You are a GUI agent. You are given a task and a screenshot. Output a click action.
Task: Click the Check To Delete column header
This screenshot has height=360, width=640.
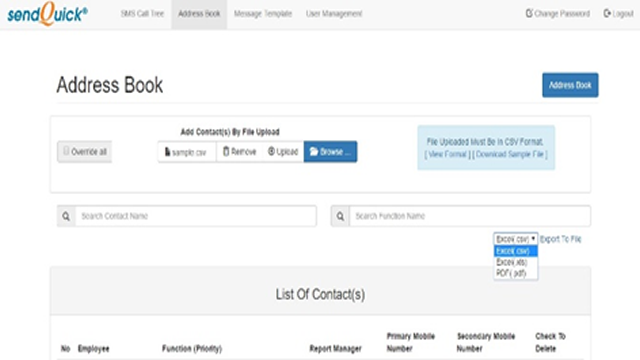550,342
